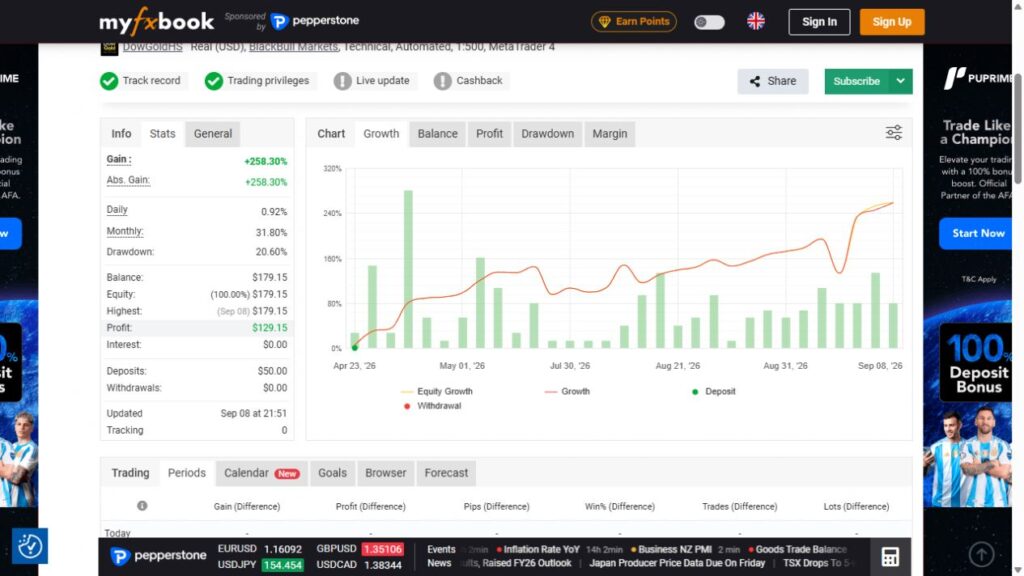Share this trading system
1024x576 pixels.
click(x=773, y=81)
